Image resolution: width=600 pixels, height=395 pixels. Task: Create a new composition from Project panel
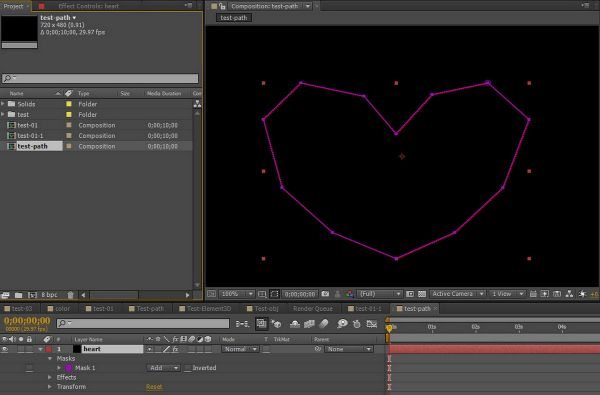(33, 295)
